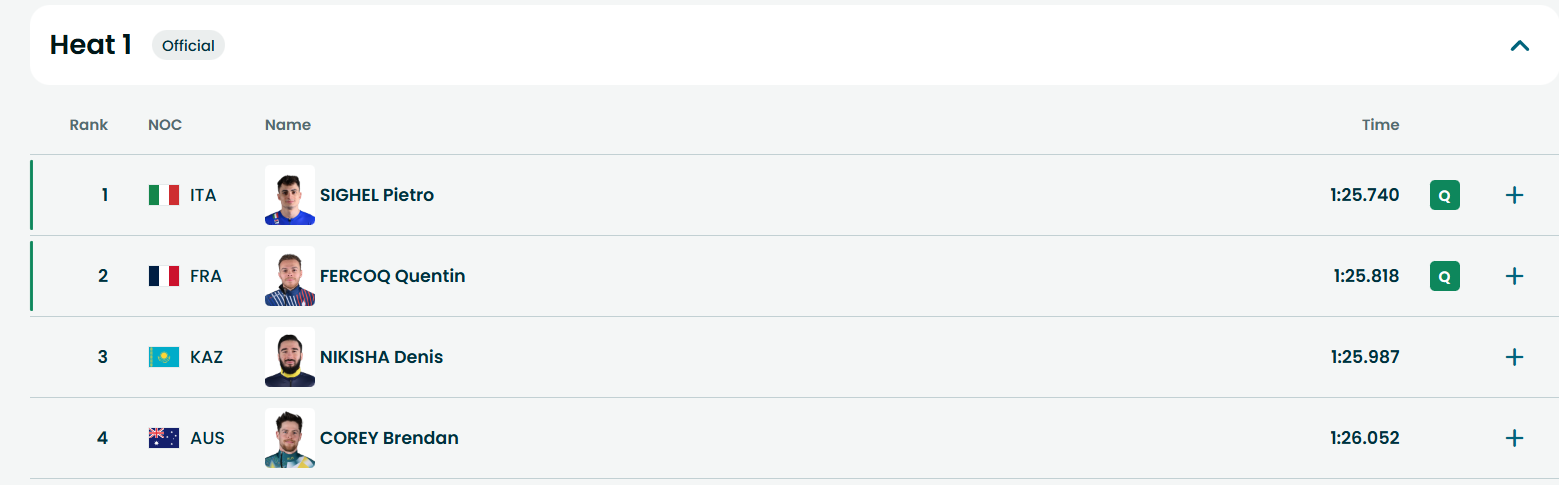Click the Q qualified badge for FERCOQ
Screen dimensions: 1559x485
(x=1444, y=276)
